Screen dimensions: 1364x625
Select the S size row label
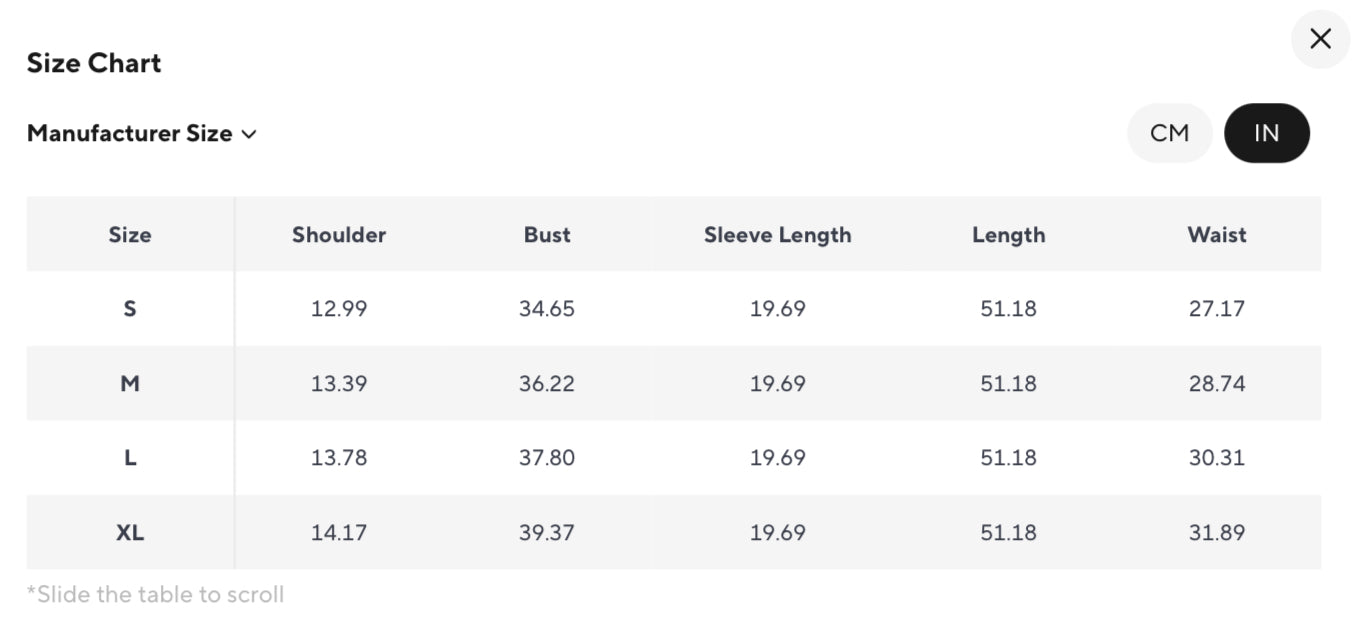(x=130, y=309)
